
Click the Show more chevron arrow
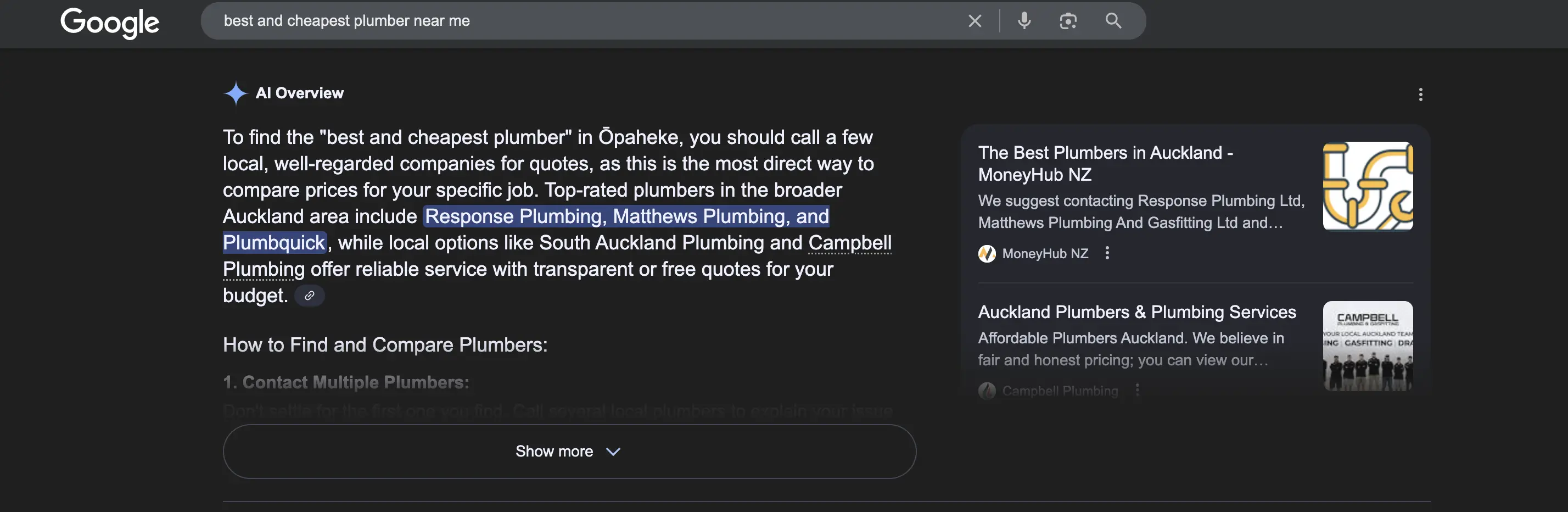pyautogui.click(x=613, y=452)
